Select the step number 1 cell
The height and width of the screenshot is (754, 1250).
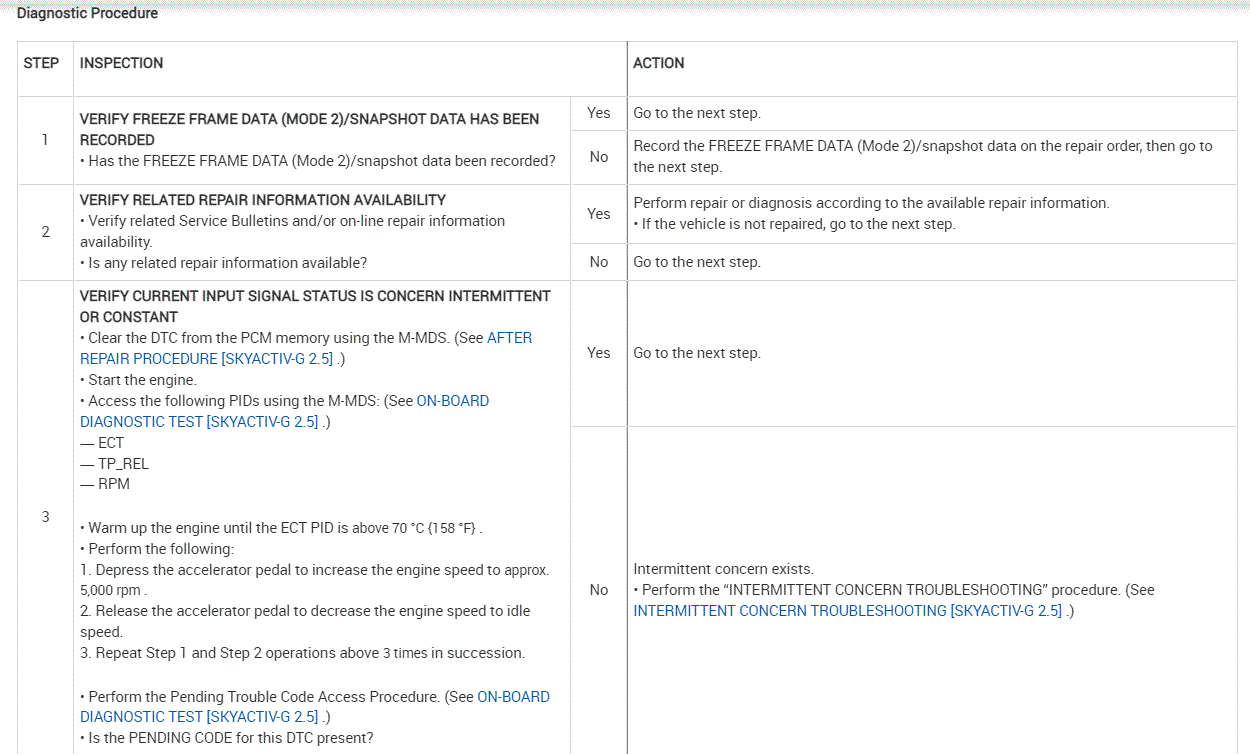coord(45,140)
